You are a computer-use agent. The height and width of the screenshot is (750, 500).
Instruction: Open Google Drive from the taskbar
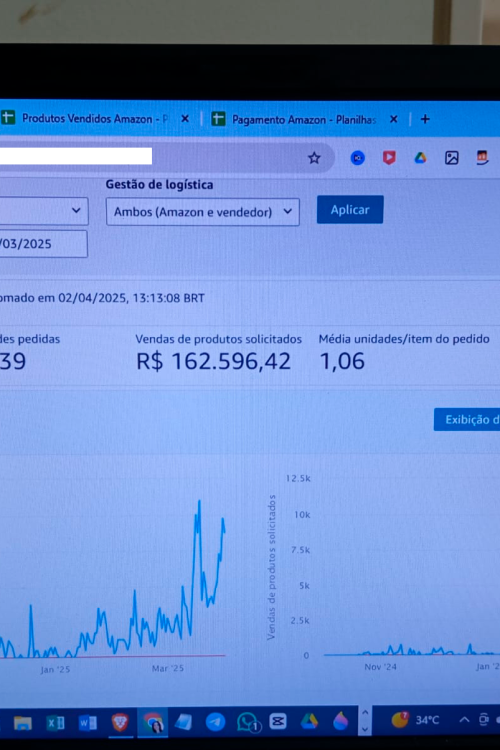point(309,721)
